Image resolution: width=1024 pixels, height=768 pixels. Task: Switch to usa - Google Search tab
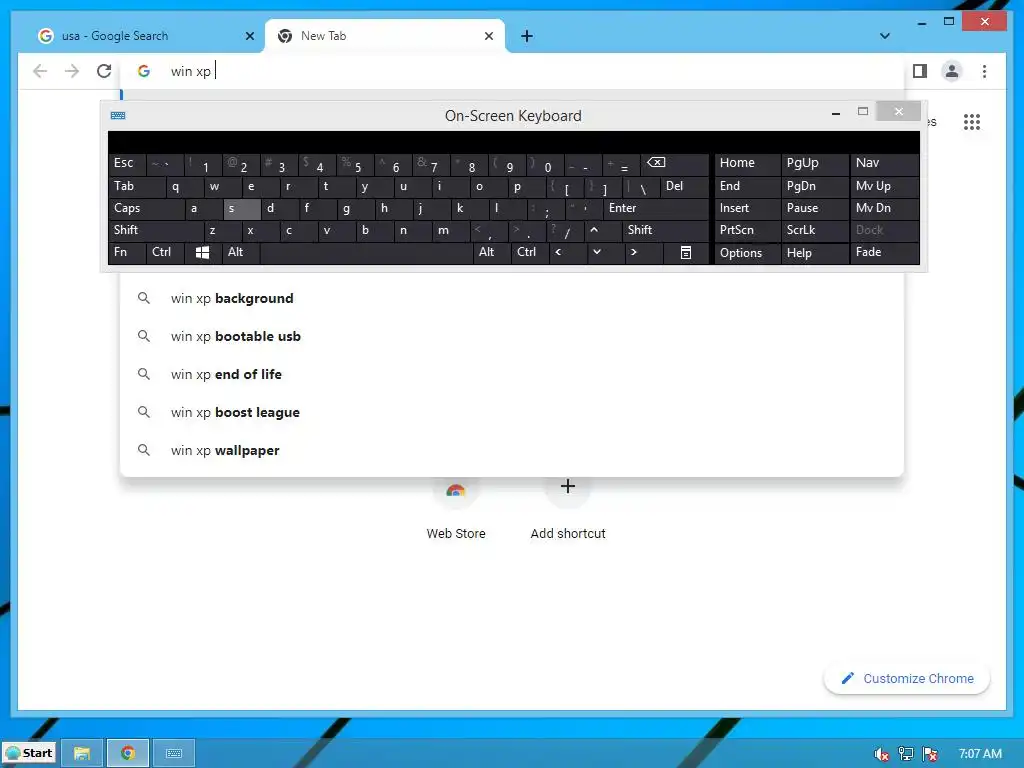point(146,36)
